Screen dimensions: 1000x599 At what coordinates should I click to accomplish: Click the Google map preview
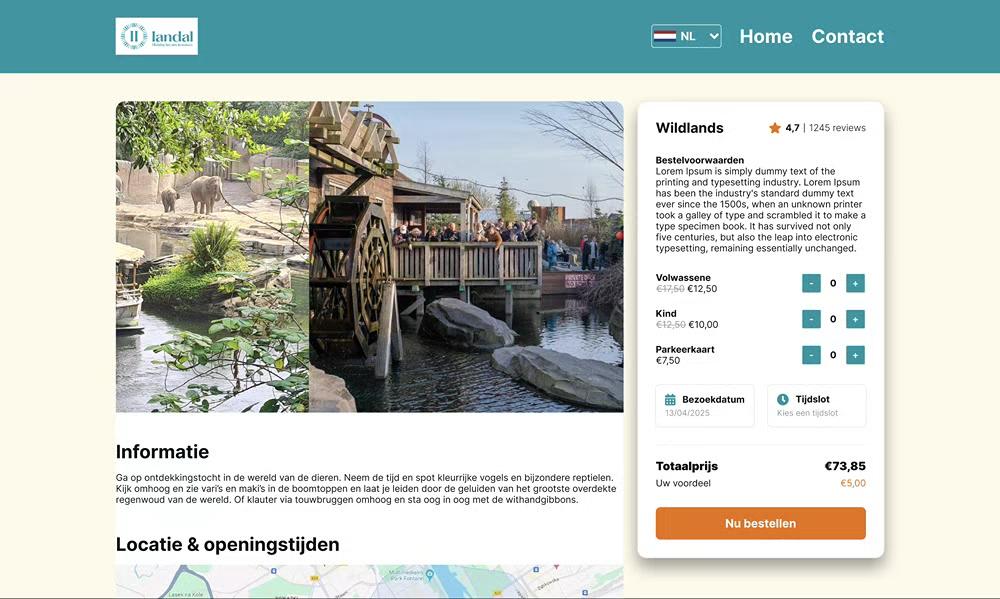click(x=369, y=581)
